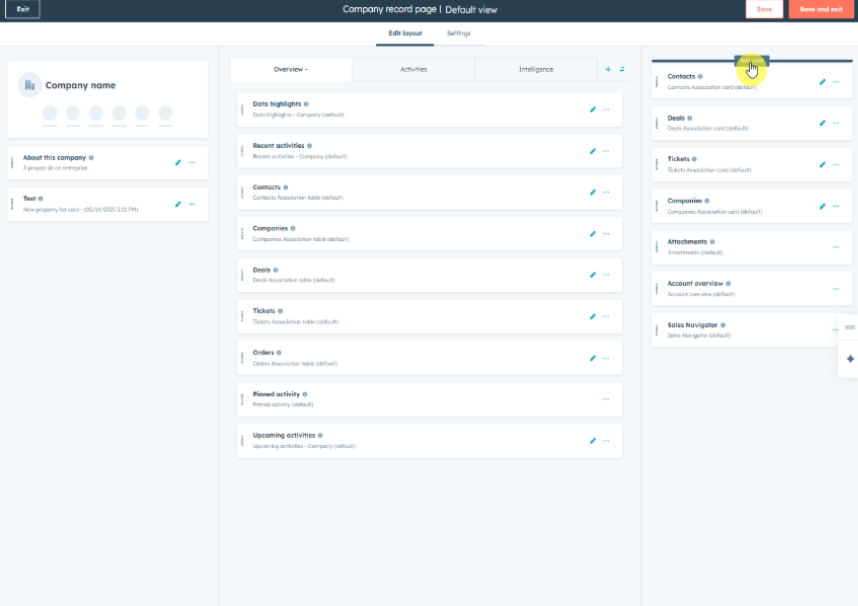Edit the About this company card pencil
The image size is (858, 606).
179,162
